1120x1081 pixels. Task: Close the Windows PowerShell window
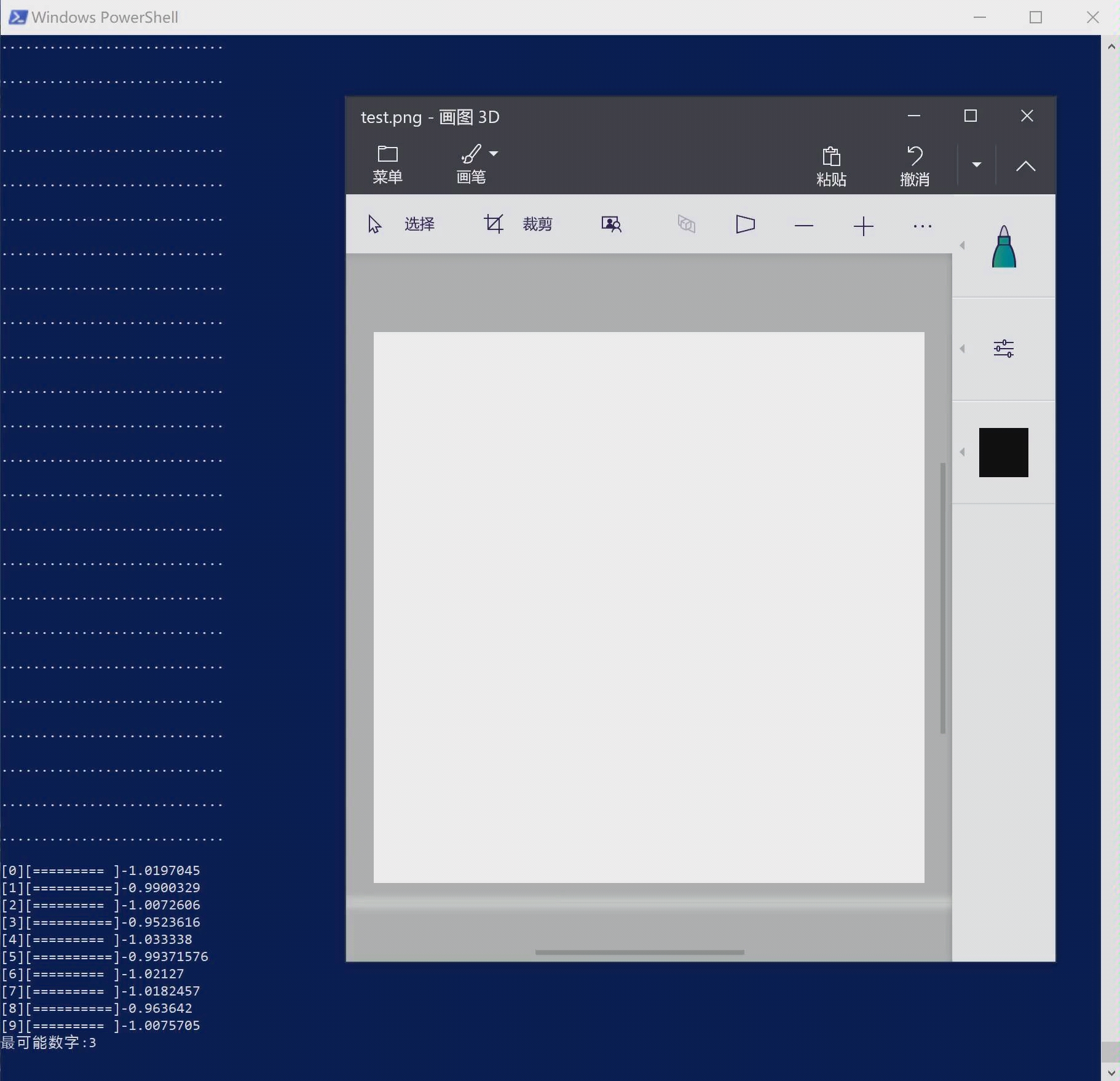1092,17
